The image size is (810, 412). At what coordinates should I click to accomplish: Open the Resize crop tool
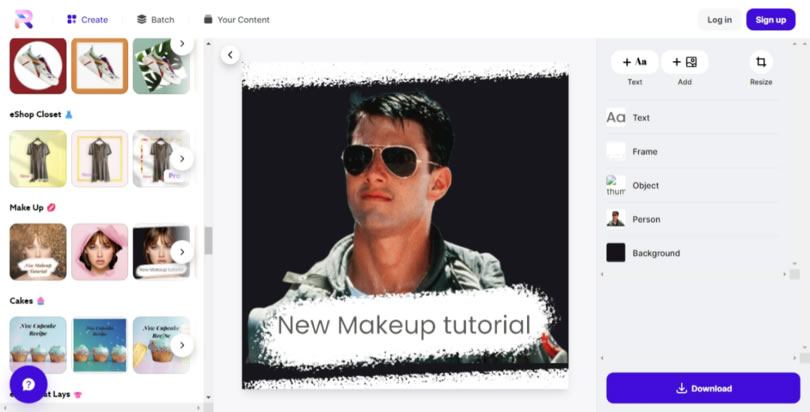point(761,62)
